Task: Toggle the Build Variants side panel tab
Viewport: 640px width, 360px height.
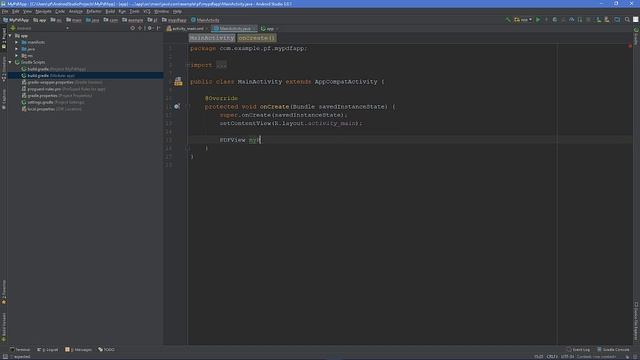Action: coord(4,327)
